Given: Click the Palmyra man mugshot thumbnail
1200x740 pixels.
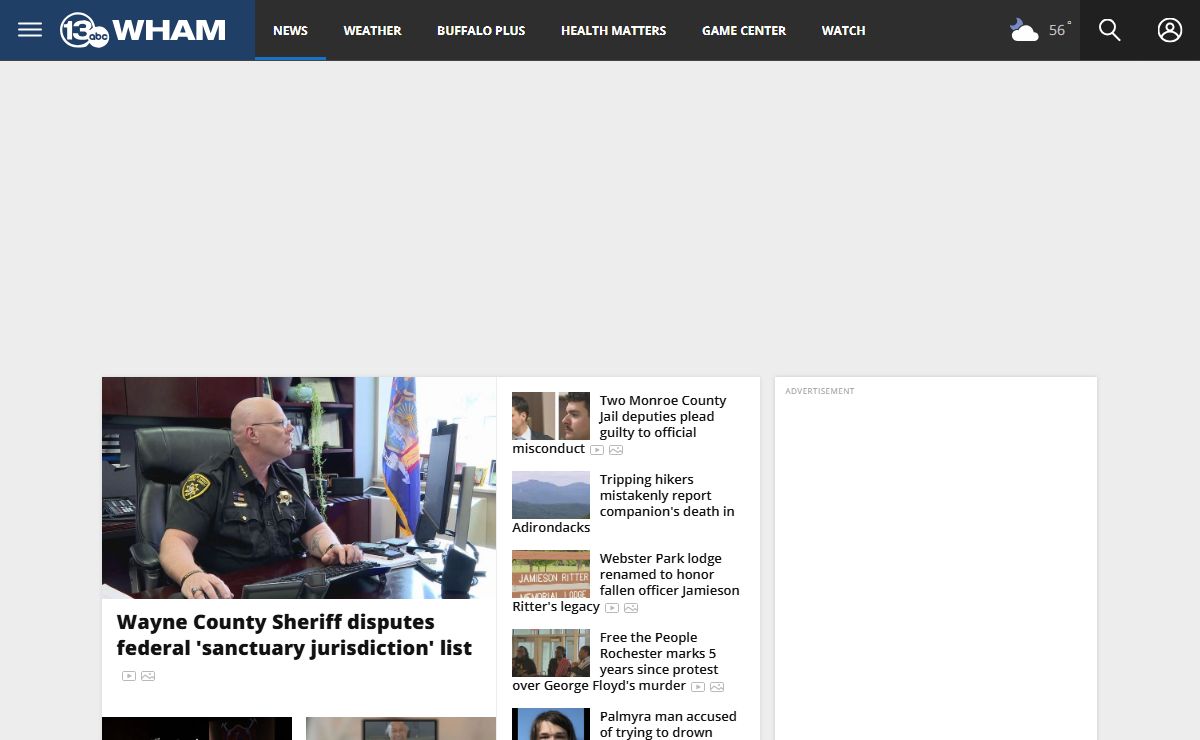Looking at the screenshot, I should tap(551, 724).
